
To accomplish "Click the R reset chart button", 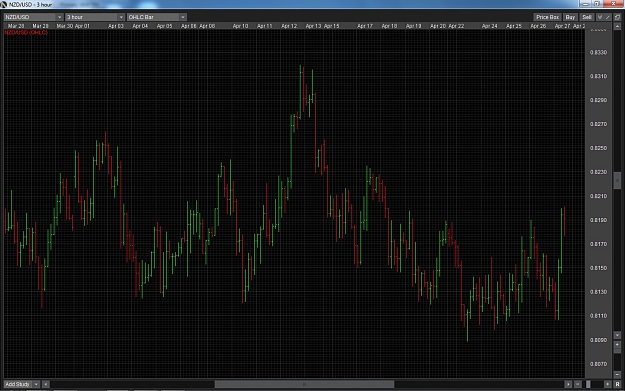I will point(617,384).
